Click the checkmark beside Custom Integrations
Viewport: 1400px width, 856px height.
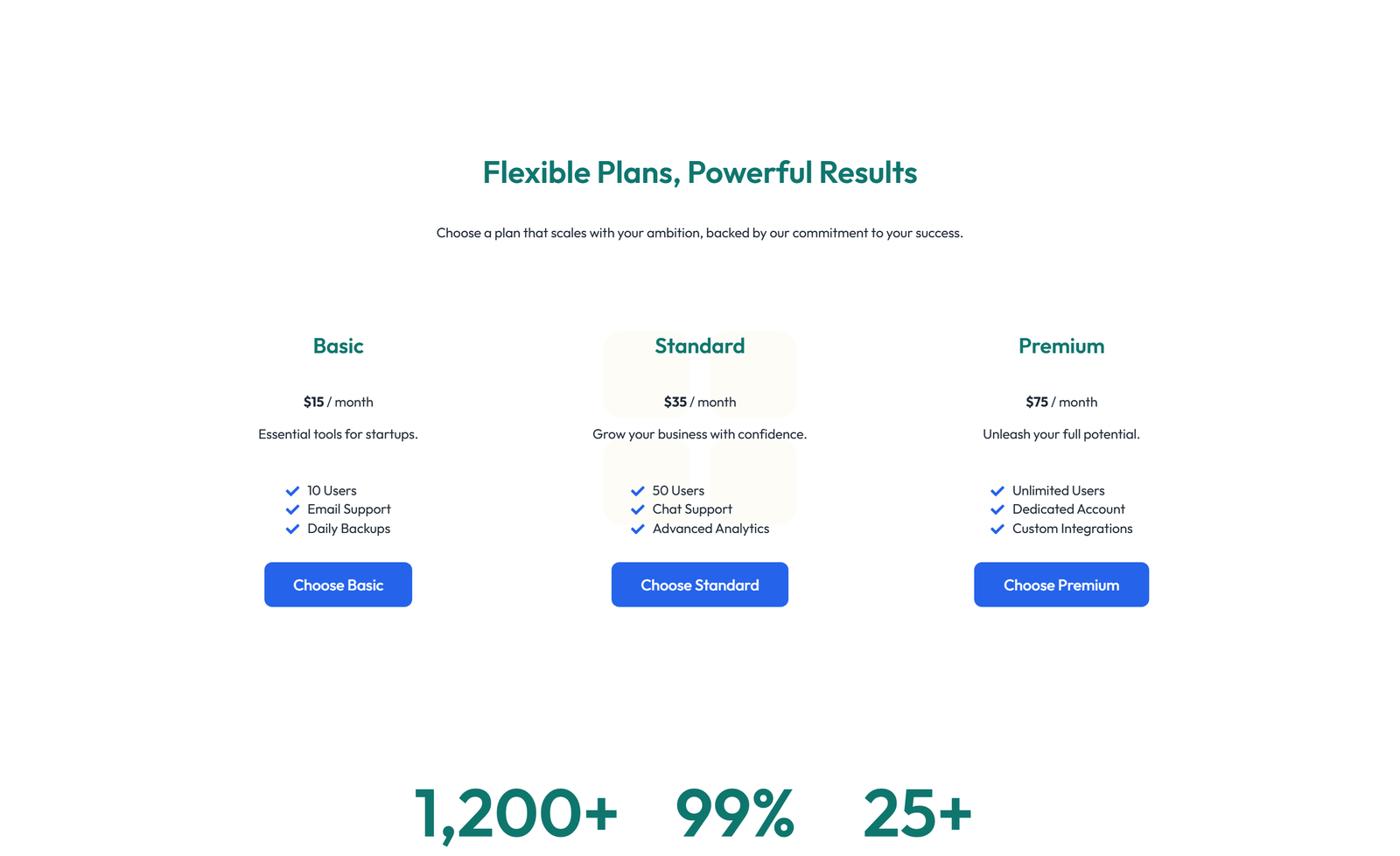coord(997,529)
